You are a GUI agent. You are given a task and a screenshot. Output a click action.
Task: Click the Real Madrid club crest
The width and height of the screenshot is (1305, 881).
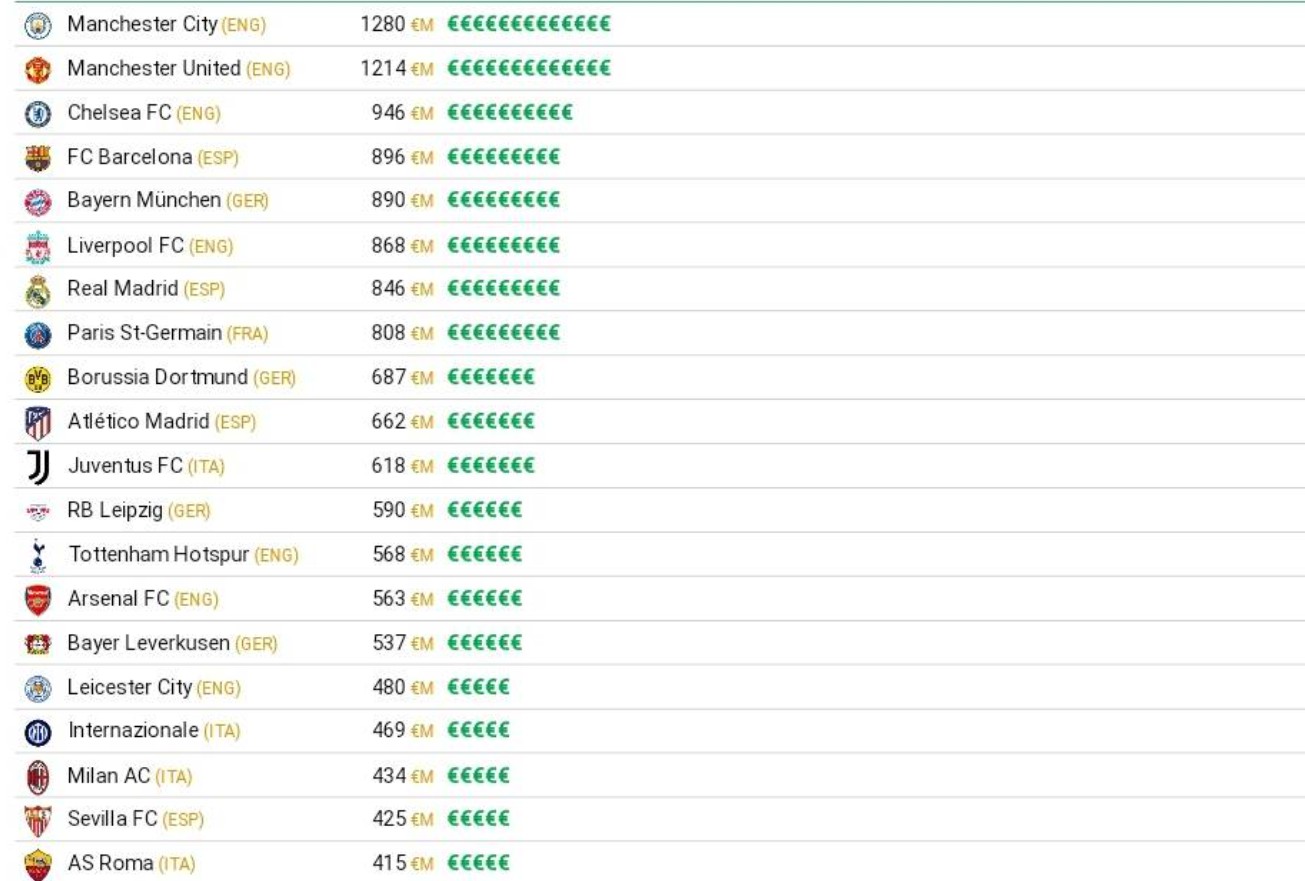(37, 290)
